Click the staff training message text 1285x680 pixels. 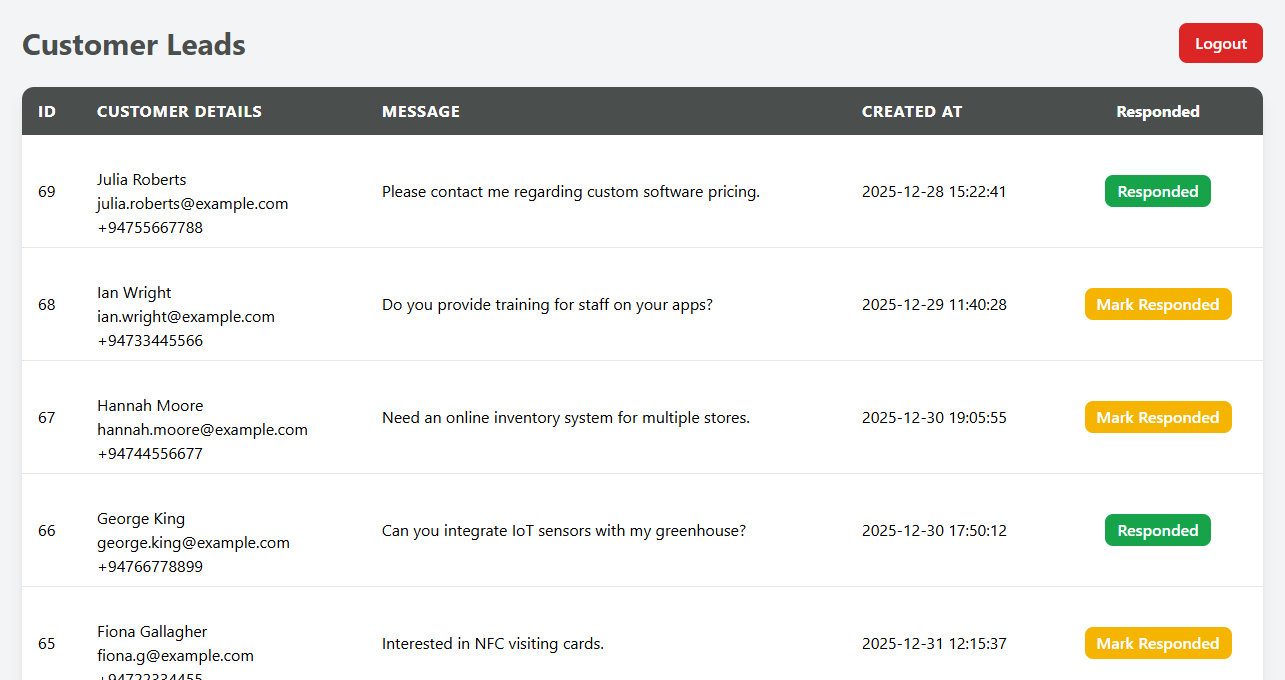pos(547,305)
